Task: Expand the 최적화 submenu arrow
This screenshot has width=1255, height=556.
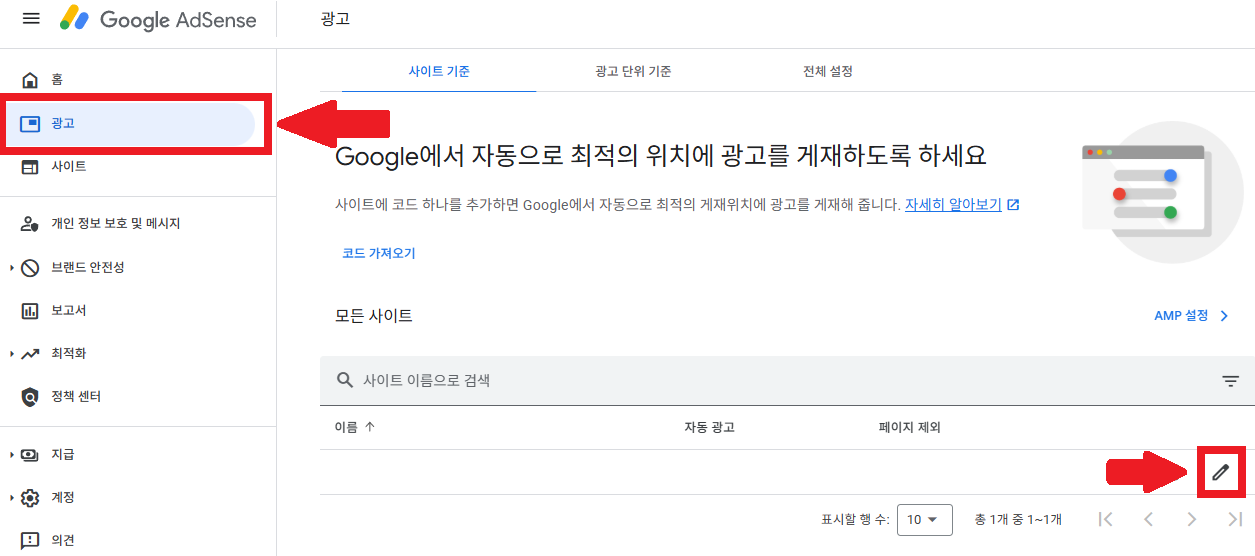Action: point(11,354)
